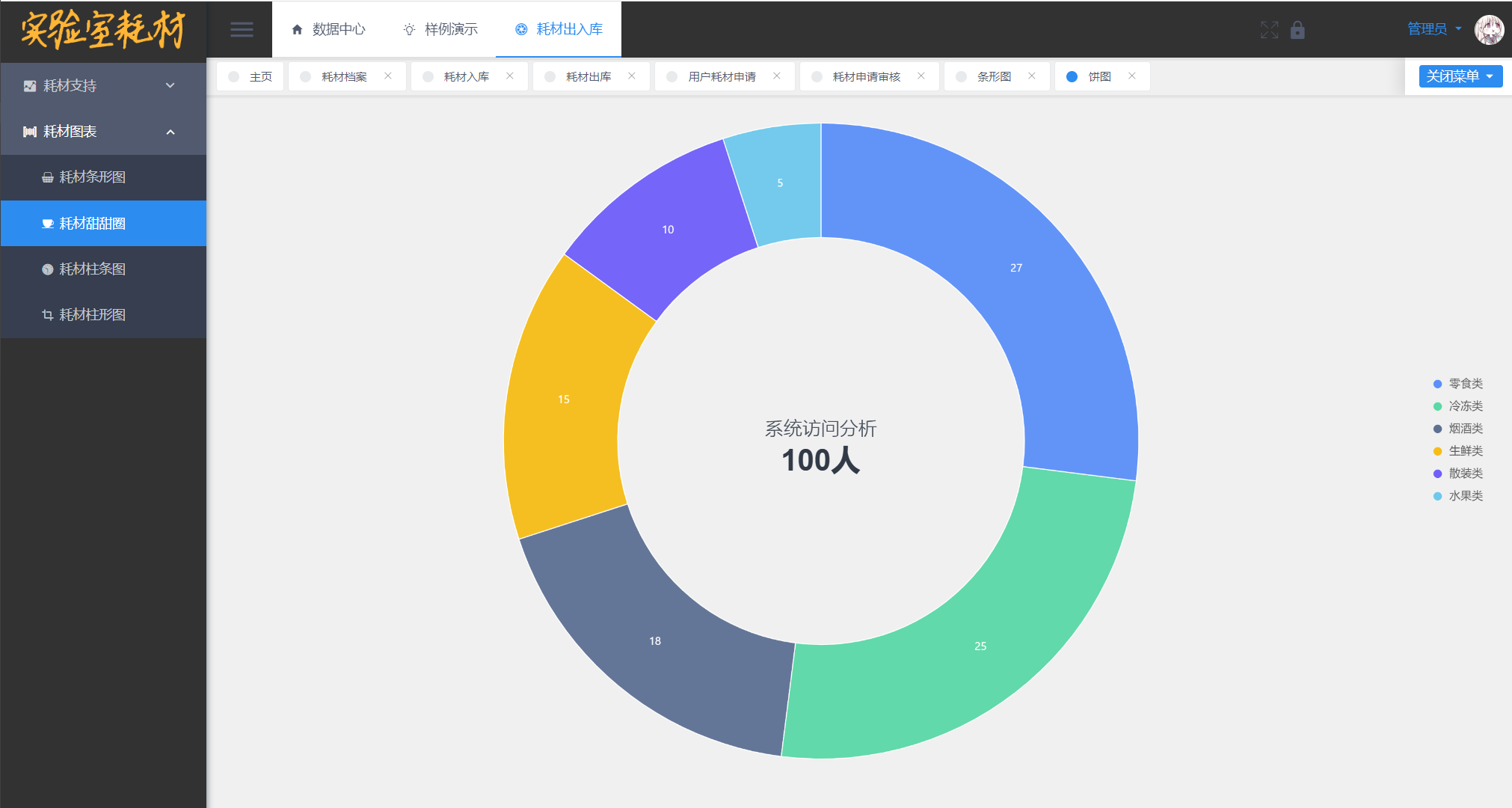Toggle 冷冻类 legend item
Viewport: 1512px width, 808px height.
click(x=1464, y=406)
